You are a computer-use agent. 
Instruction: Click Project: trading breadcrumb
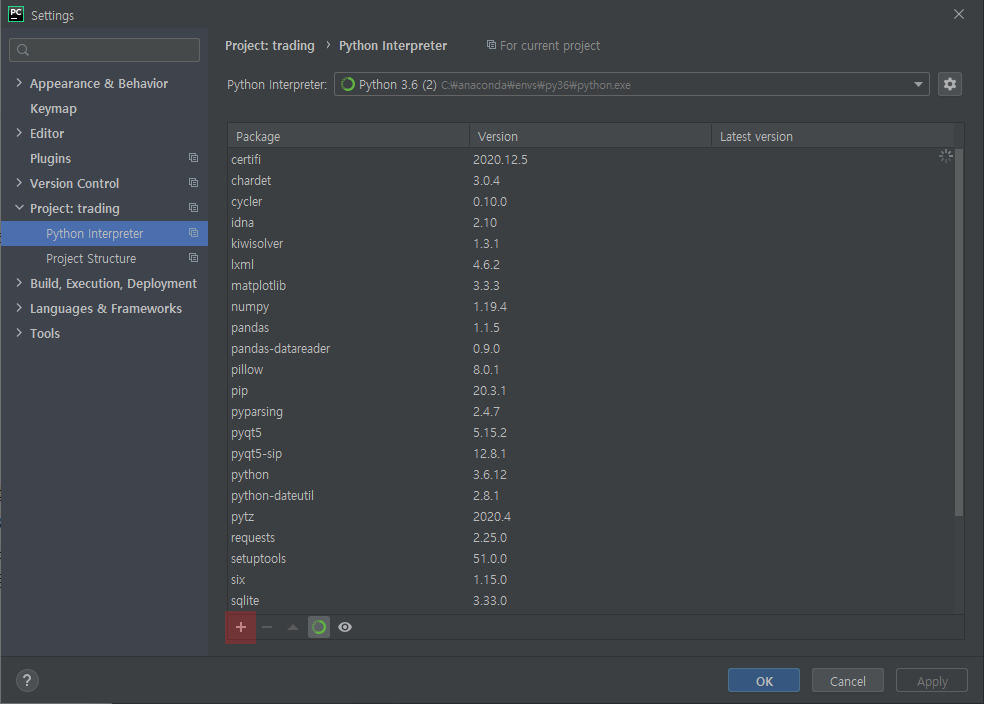tap(270, 46)
